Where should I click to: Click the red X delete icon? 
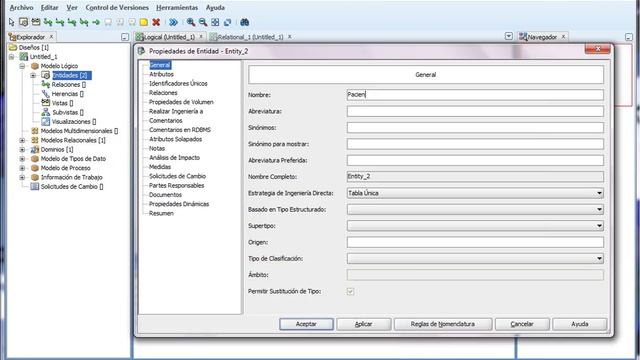click(x=156, y=22)
